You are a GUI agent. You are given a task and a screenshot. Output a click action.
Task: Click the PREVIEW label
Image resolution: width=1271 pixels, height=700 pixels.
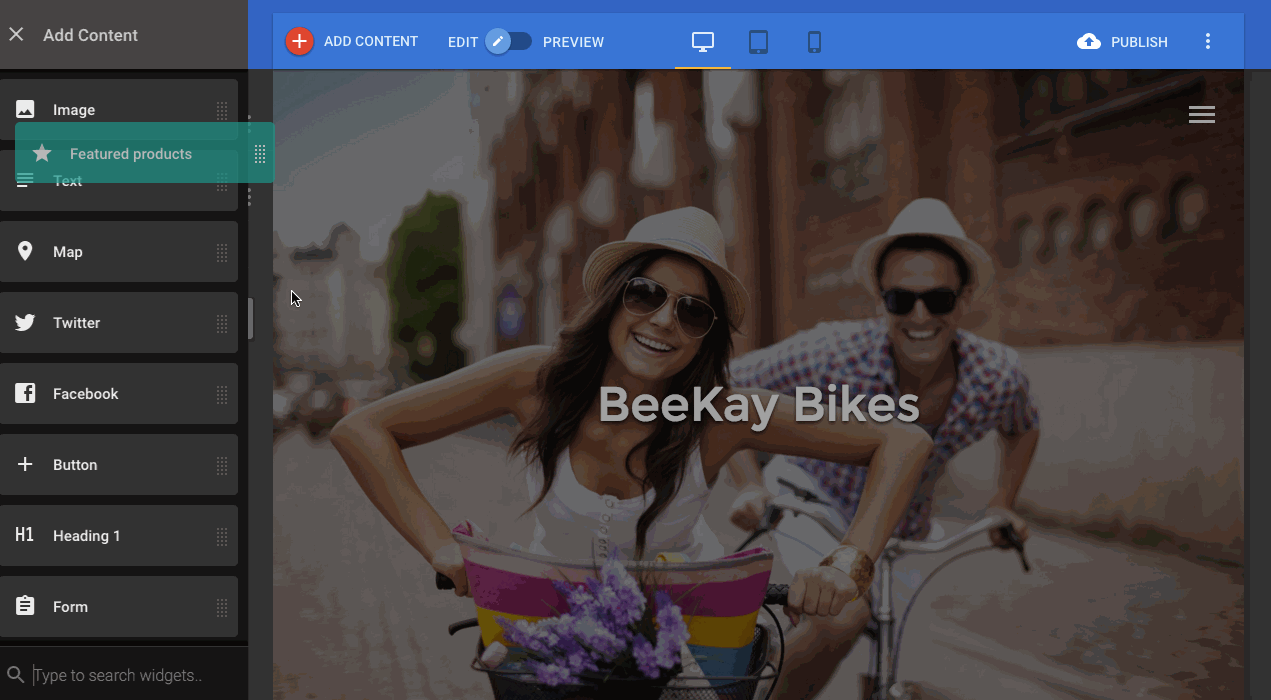click(x=573, y=42)
